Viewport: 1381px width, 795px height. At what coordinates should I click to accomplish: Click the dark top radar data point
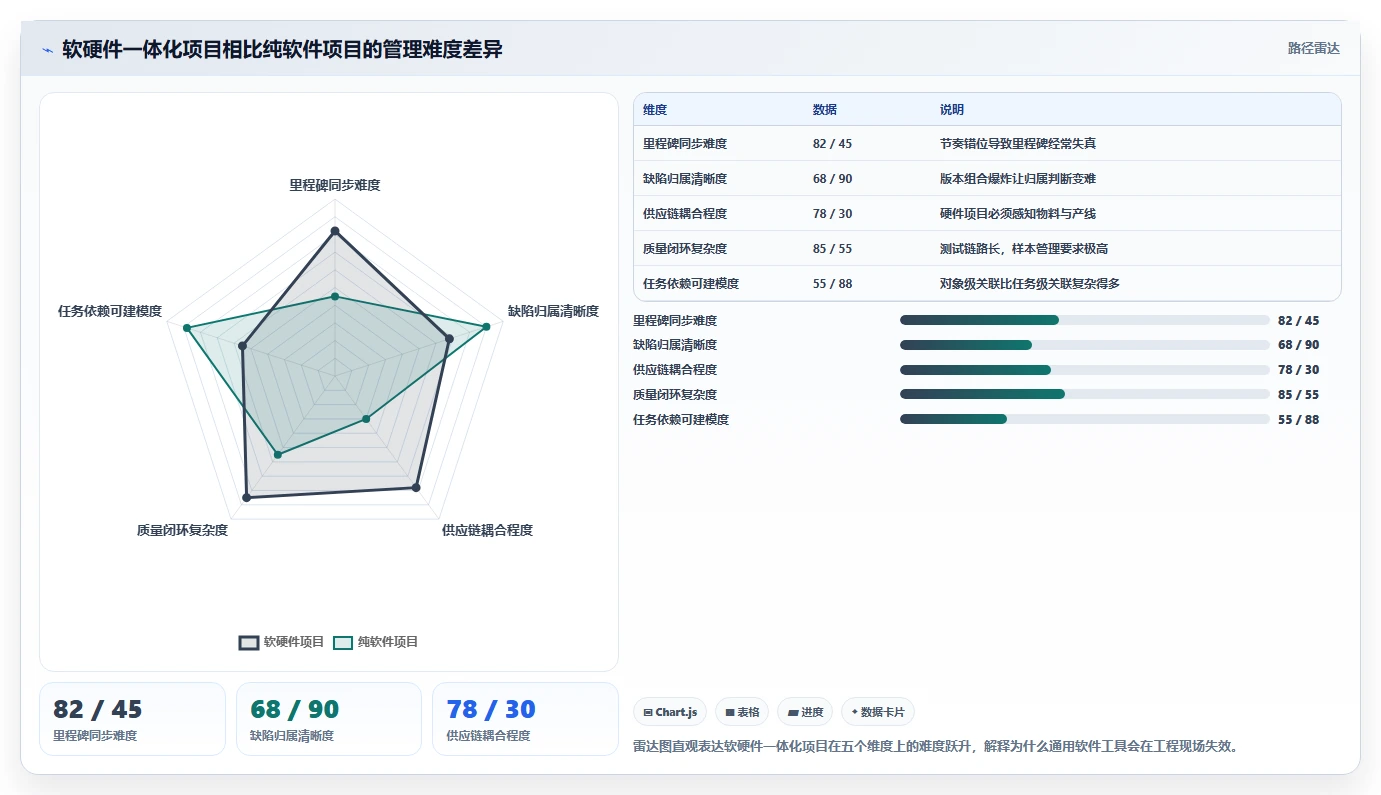pyautogui.click(x=335, y=231)
